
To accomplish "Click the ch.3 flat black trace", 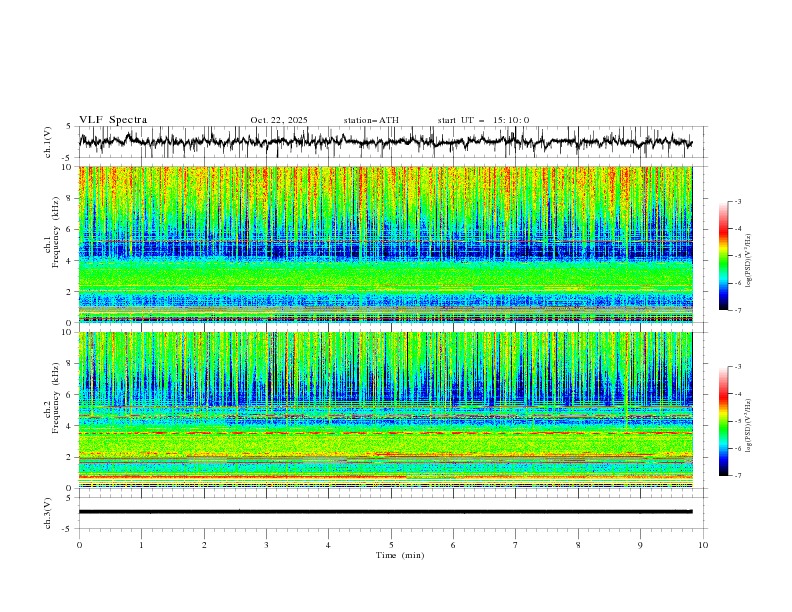I will [386, 512].
